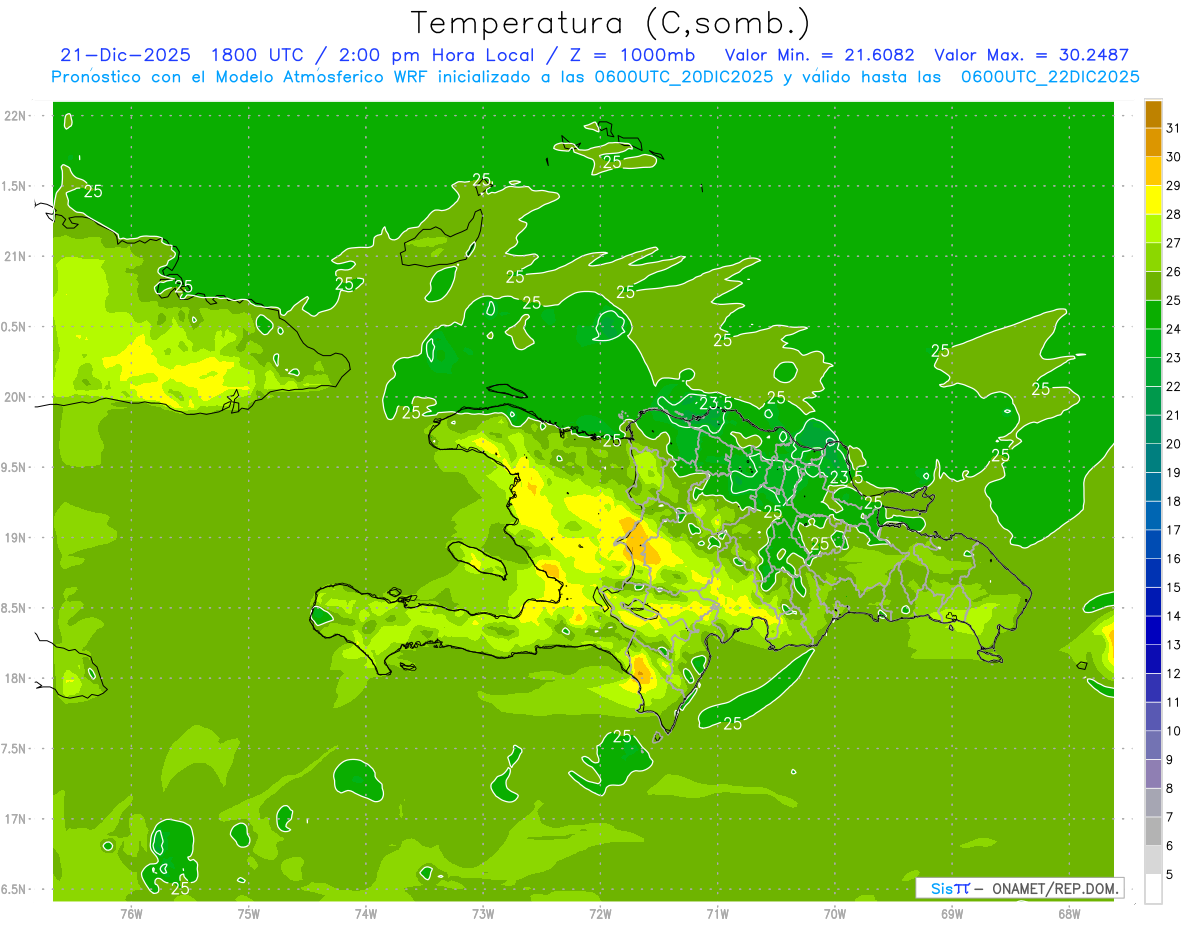Click the legend value label "24"
Image resolution: width=1200 pixels, height=927 pixels.
click(x=1173, y=329)
